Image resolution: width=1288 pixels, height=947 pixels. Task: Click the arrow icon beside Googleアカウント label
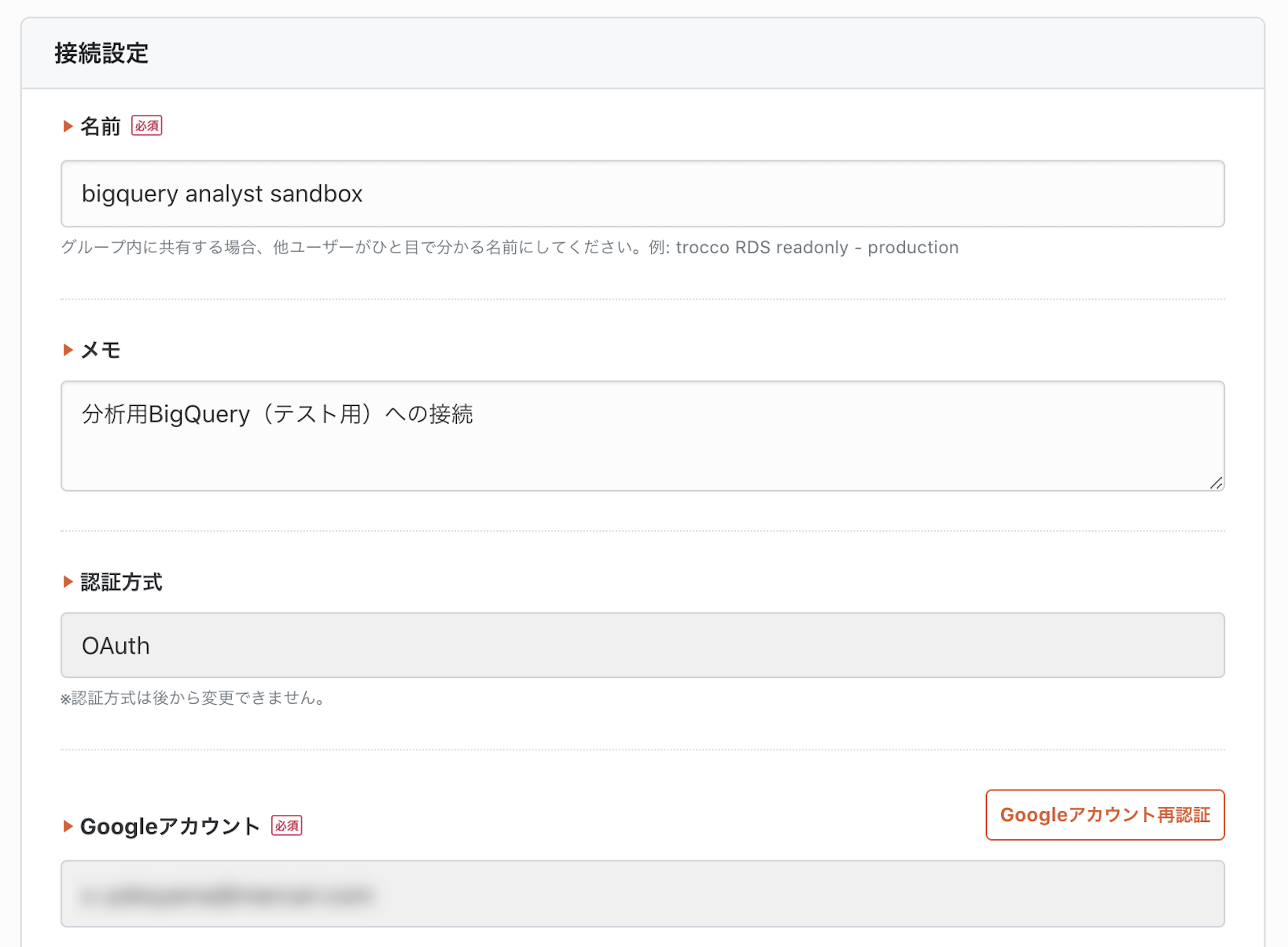(68, 826)
